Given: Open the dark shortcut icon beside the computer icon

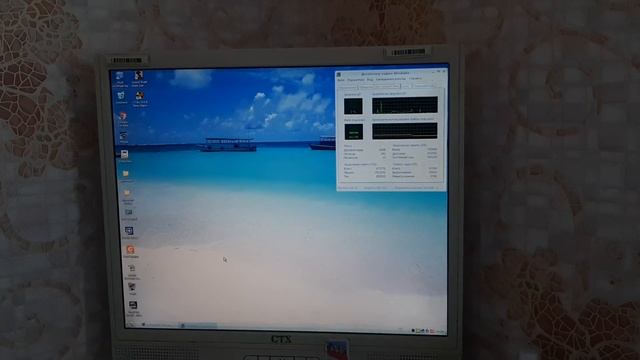Looking at the screenshot, I should 139,76.
